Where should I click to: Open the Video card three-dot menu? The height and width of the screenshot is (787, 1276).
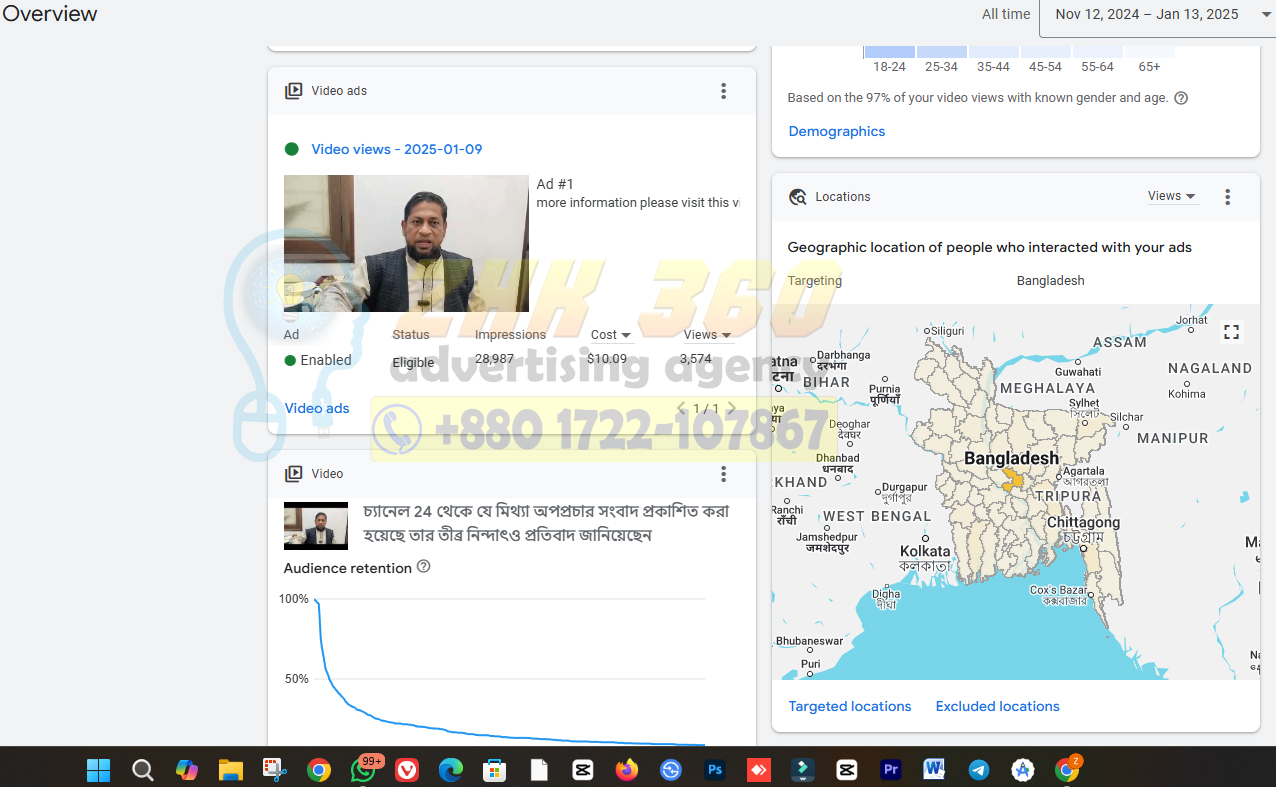pyautogui.click(x=724, y=474)
